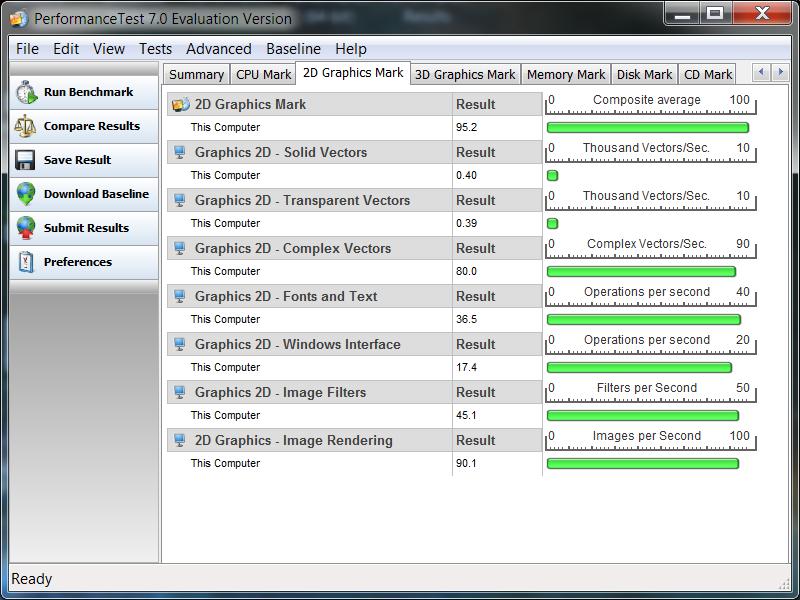Click the Compare Results scales icon

(25, 126)
